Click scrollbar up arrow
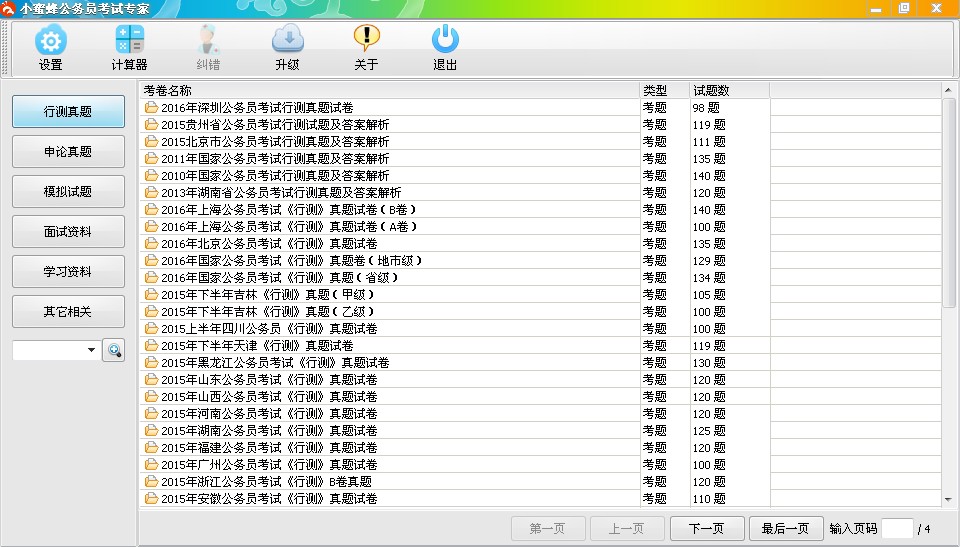This screenshot has width=960, height=547. tap(948, 90)
